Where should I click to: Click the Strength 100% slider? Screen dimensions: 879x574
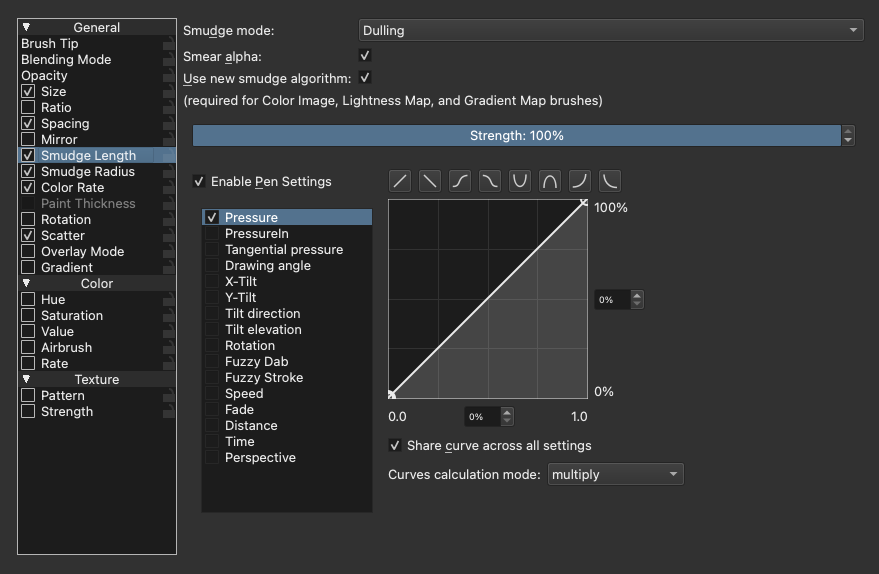(516, 136)
